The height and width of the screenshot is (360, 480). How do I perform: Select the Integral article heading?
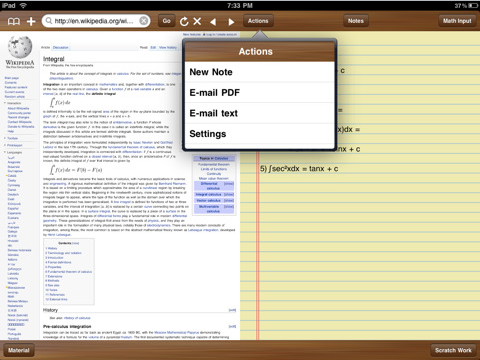click(53, 59)
